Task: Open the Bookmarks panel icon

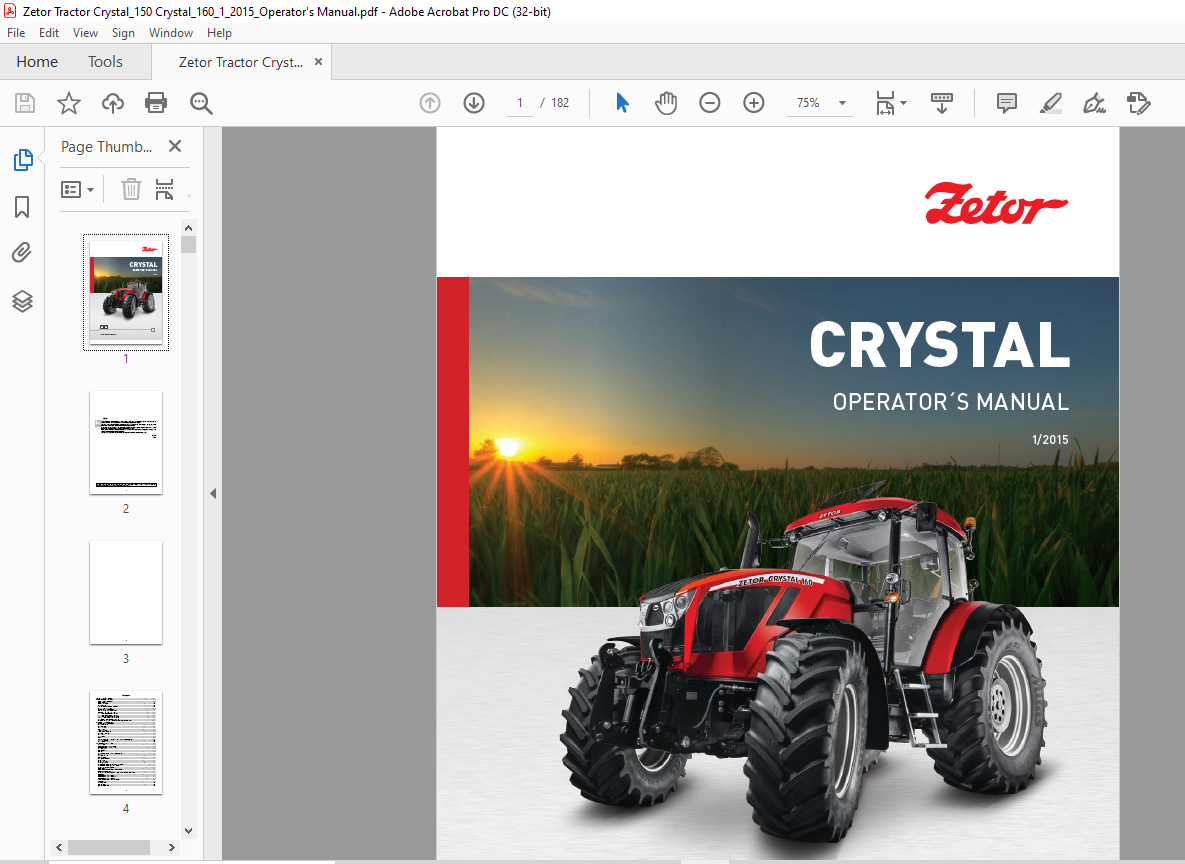Action: [22, 206]
